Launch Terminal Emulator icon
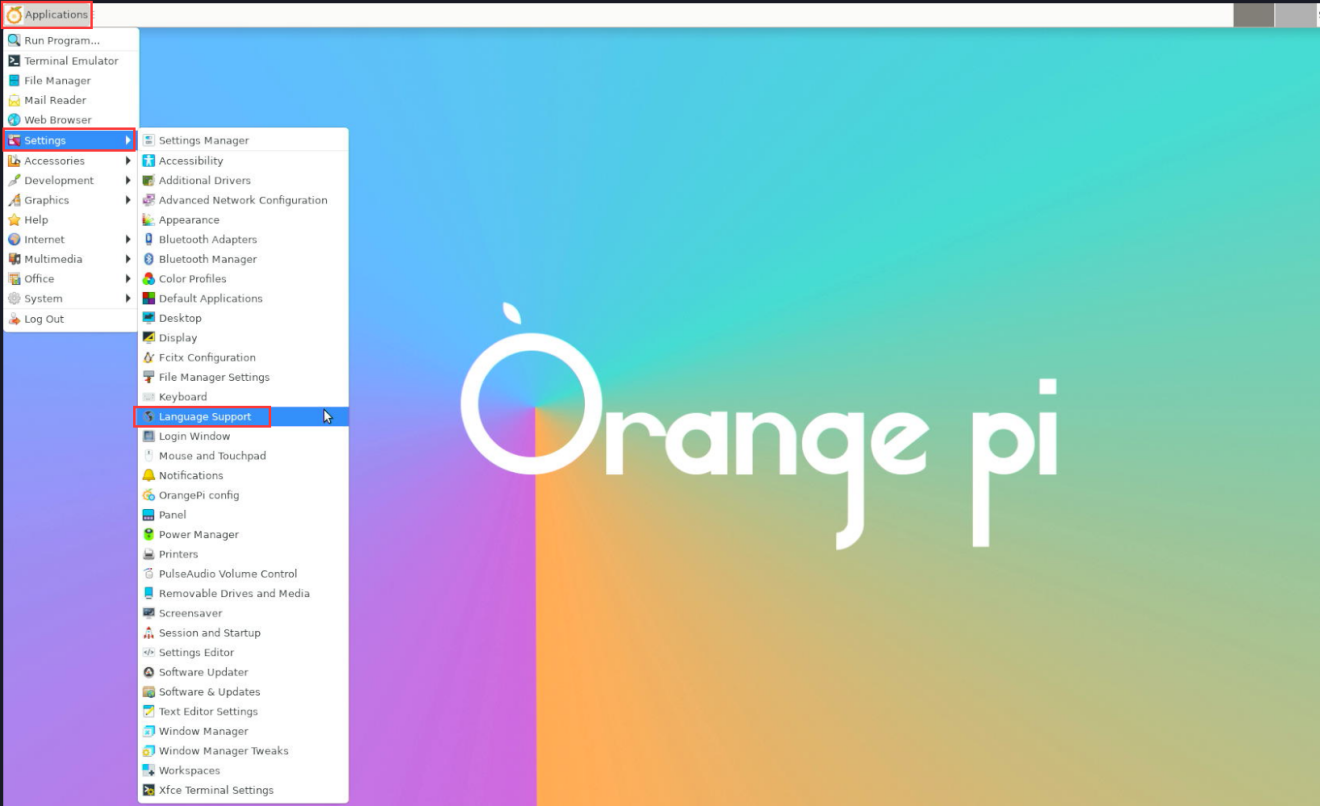This screenshot has width=1320, height=806. coord(14,61)
